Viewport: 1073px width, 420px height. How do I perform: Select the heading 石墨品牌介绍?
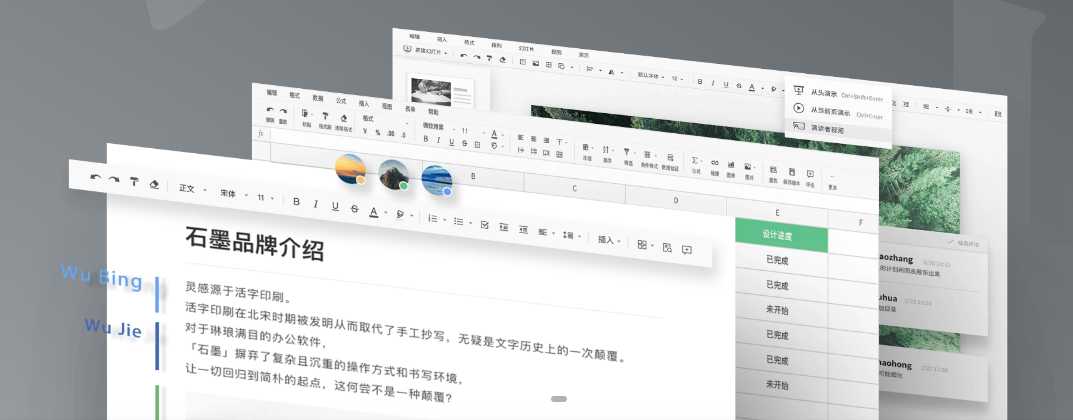(x=254, y=244)
